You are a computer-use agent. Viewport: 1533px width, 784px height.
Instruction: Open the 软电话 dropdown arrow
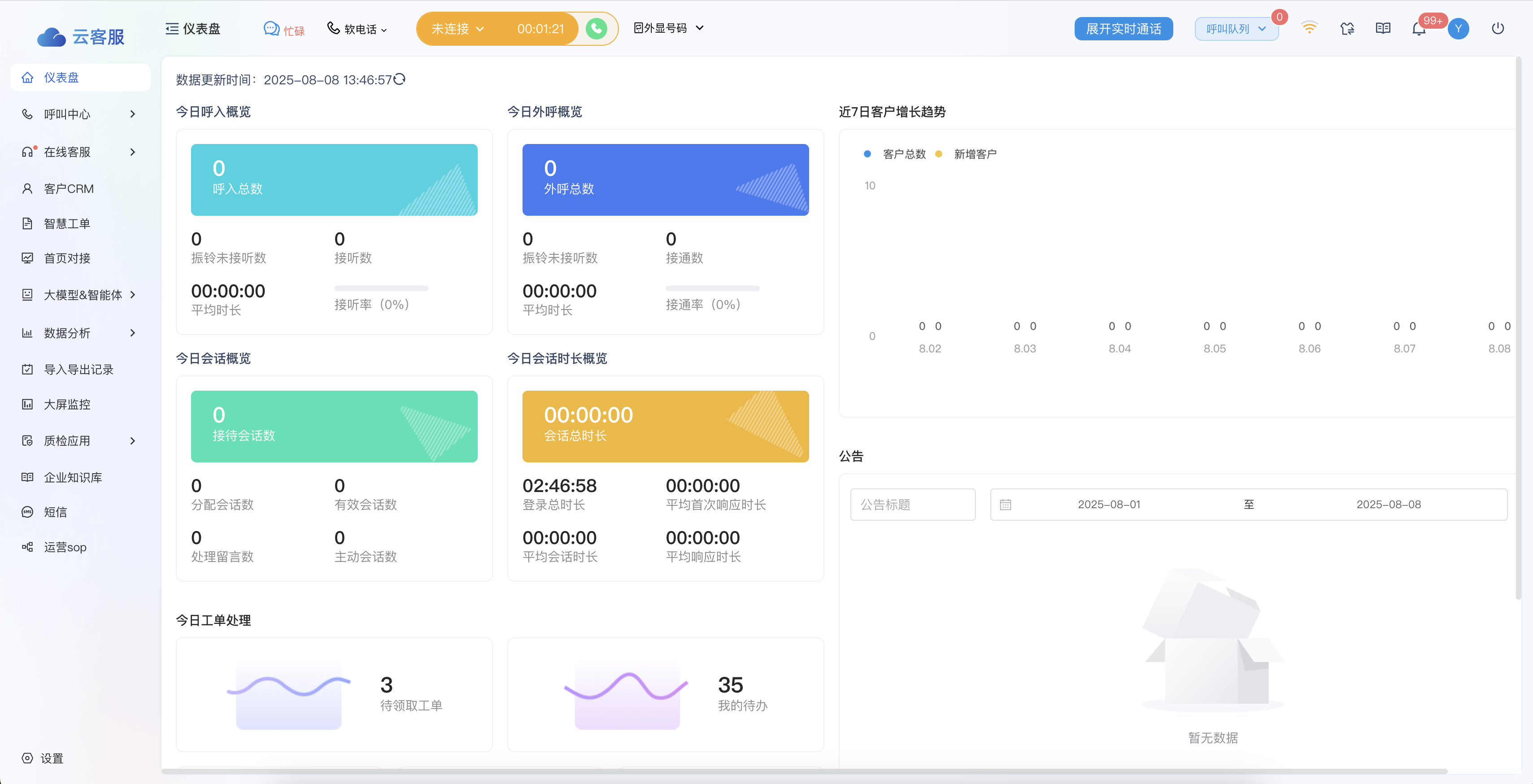[384, 30]
